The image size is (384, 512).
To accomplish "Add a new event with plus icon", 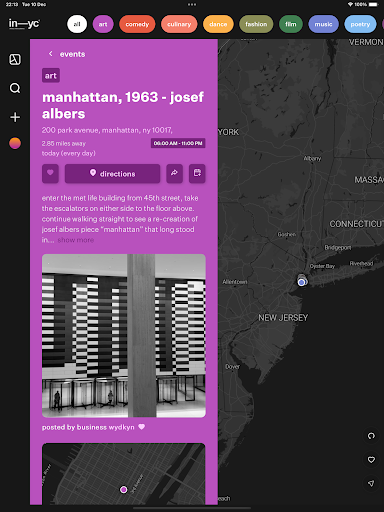I will pos(15,117).
